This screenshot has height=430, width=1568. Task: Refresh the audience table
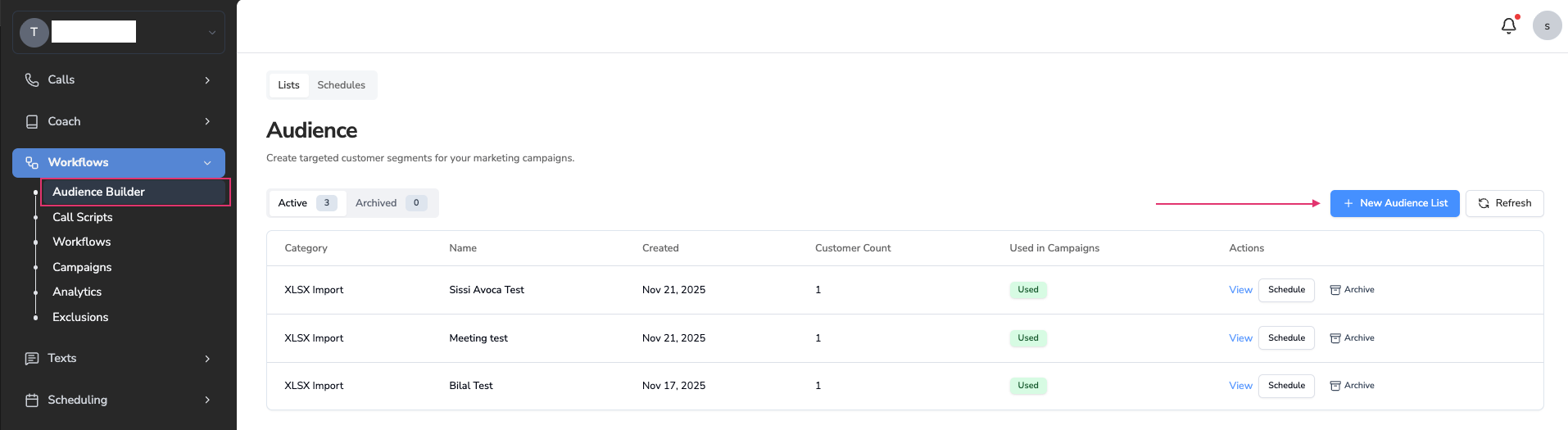[x=1504, y=203]
